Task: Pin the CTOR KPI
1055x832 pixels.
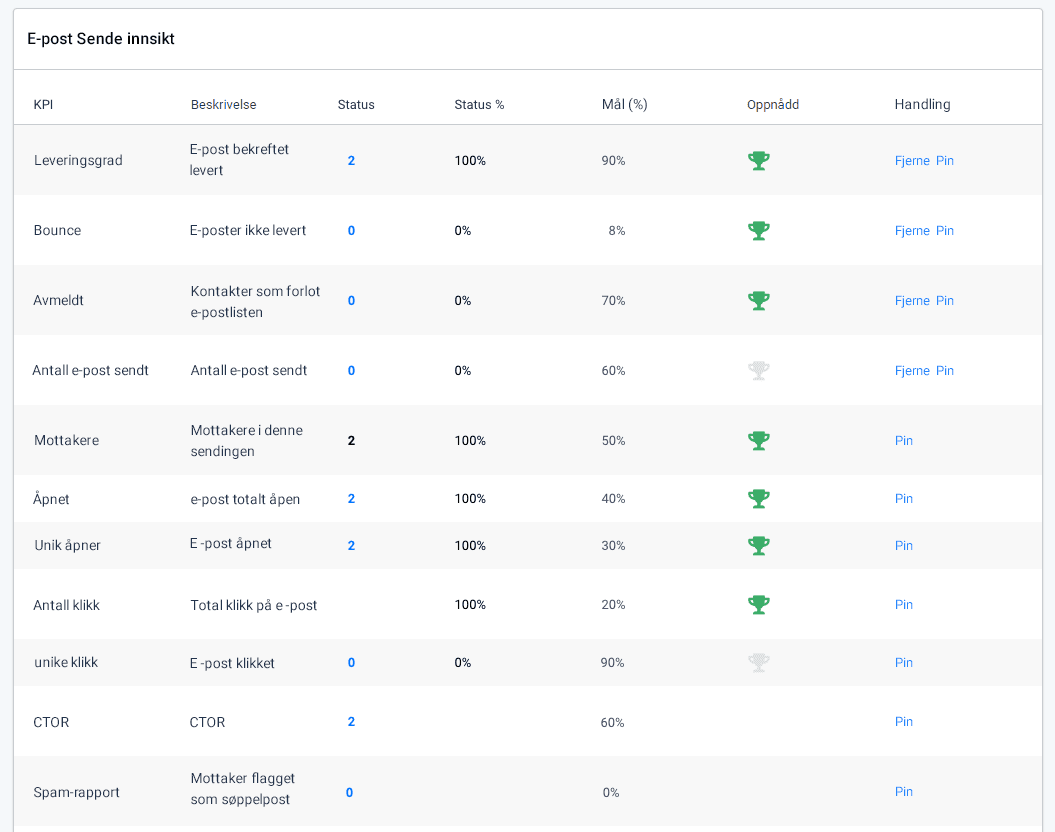Action: coord(904,722)
